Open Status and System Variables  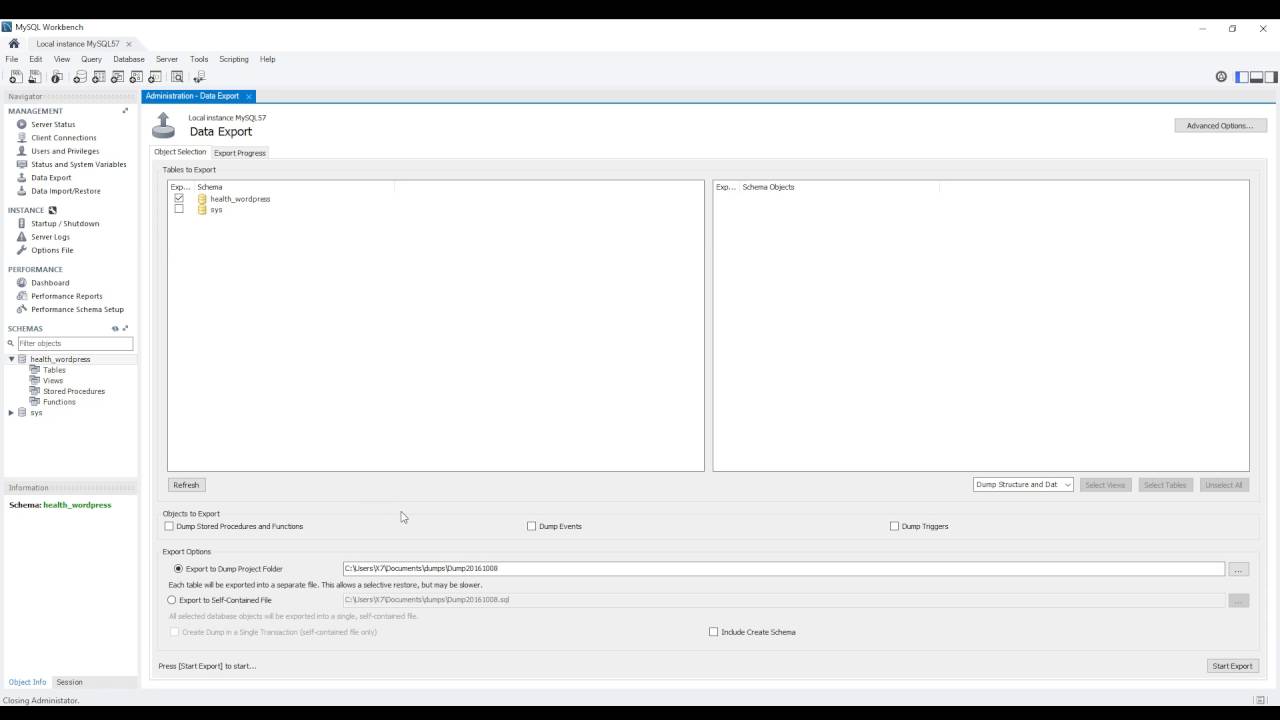coord(78,164)
